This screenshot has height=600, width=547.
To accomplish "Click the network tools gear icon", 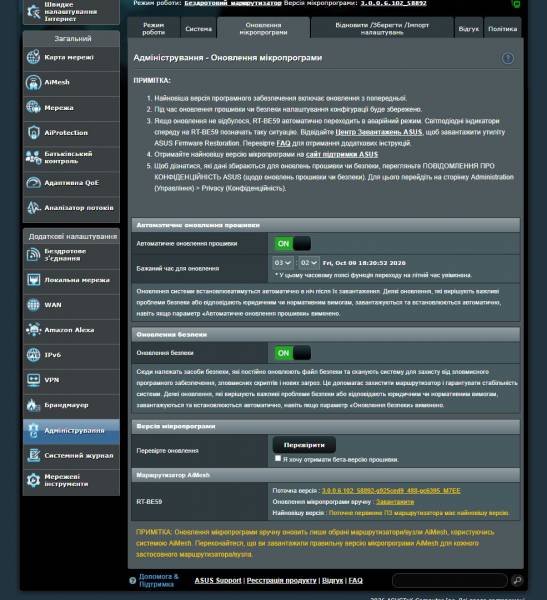I will tap(33, 480).
